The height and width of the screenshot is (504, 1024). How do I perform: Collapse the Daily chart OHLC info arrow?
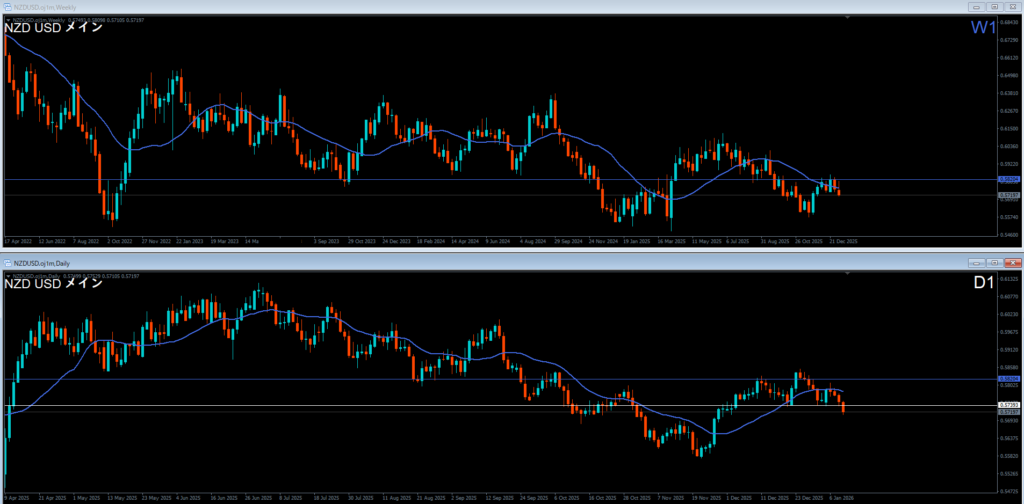pos(8,275)
